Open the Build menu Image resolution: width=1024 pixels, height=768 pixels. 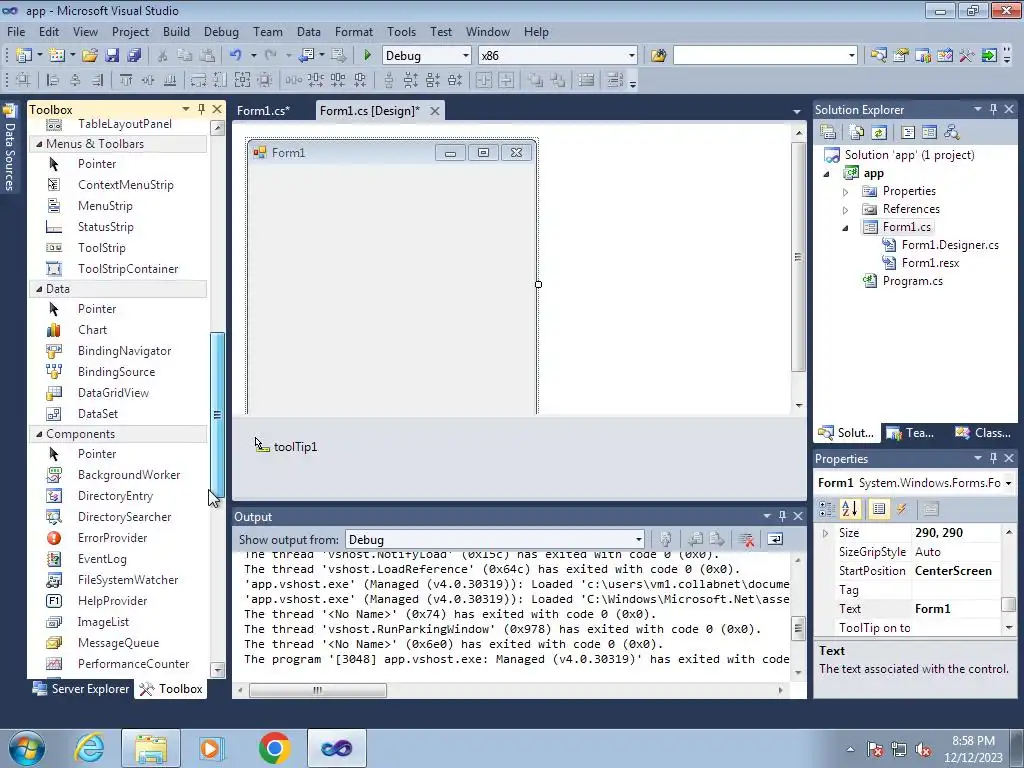[176, 31]
